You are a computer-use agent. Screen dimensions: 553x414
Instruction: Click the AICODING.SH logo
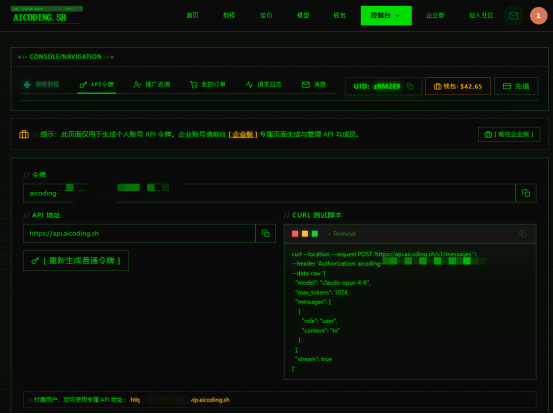tap(47, 15)
